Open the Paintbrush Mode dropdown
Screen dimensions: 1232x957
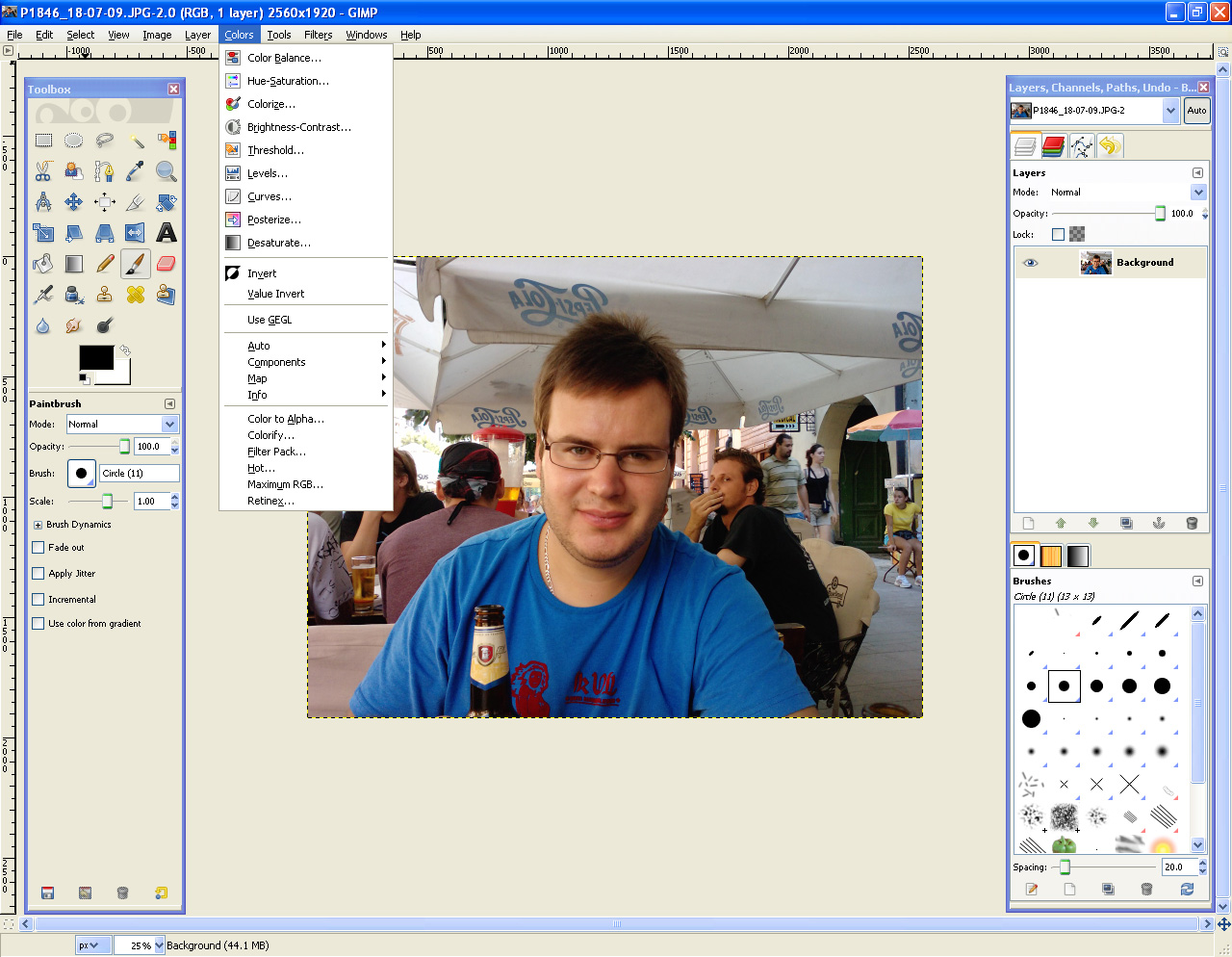click(123, 425)
